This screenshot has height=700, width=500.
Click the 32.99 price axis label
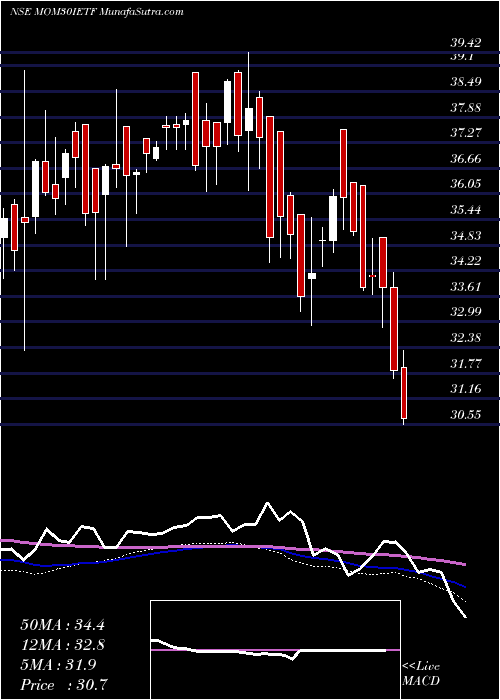(x=466, y=312)
